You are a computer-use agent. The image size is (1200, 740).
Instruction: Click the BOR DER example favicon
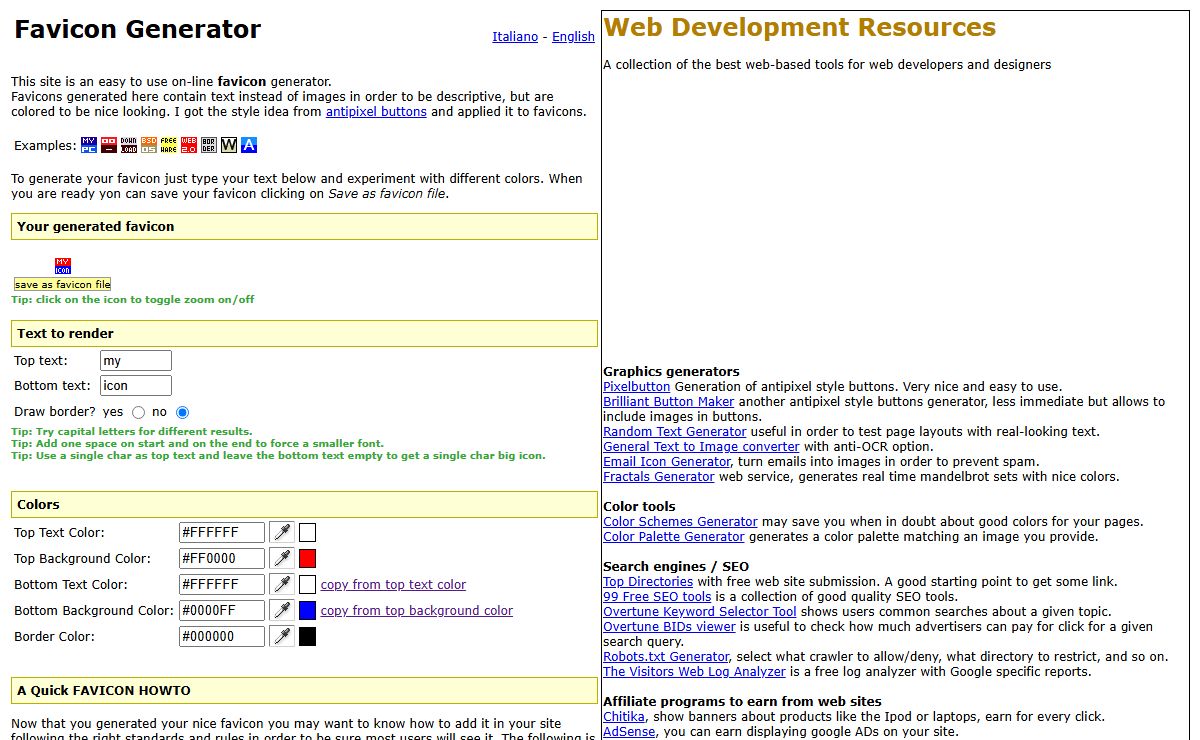pos(209,145)
